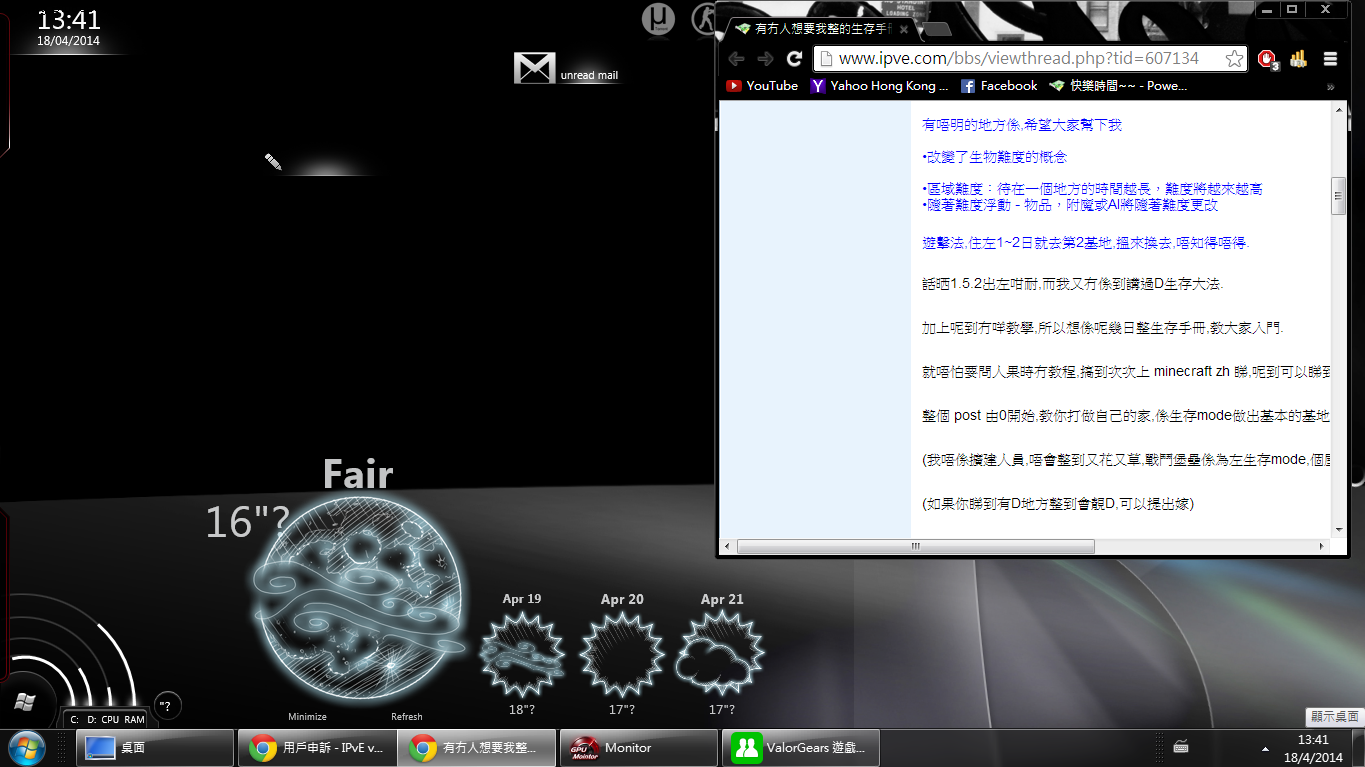Open the red ad-blocker extension icon
This screenshot has height=767, width=1365.
tap(1268, 59)
